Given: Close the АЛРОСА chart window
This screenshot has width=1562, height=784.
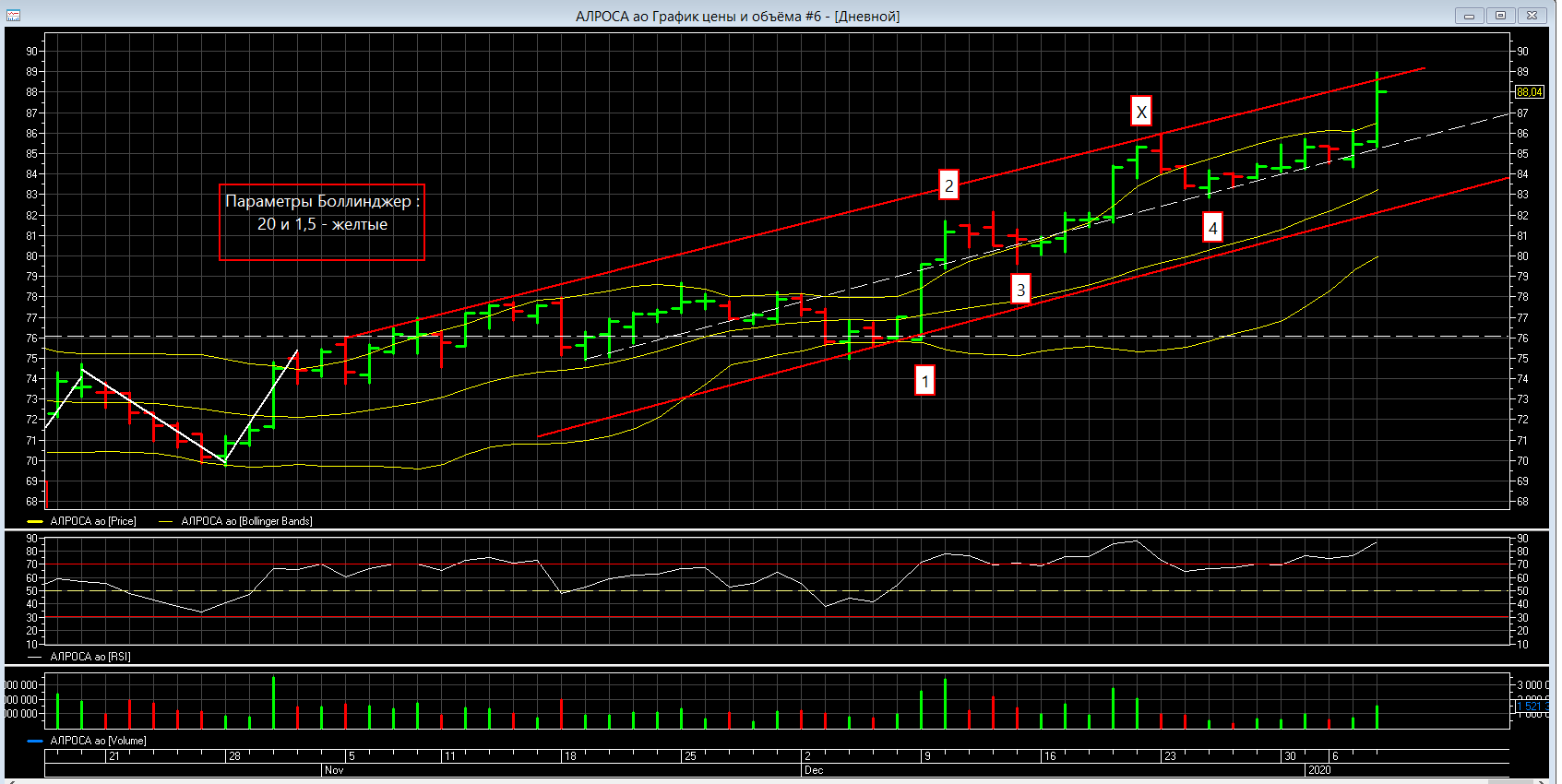Looking at the screenshot, I should [1532, 16].
